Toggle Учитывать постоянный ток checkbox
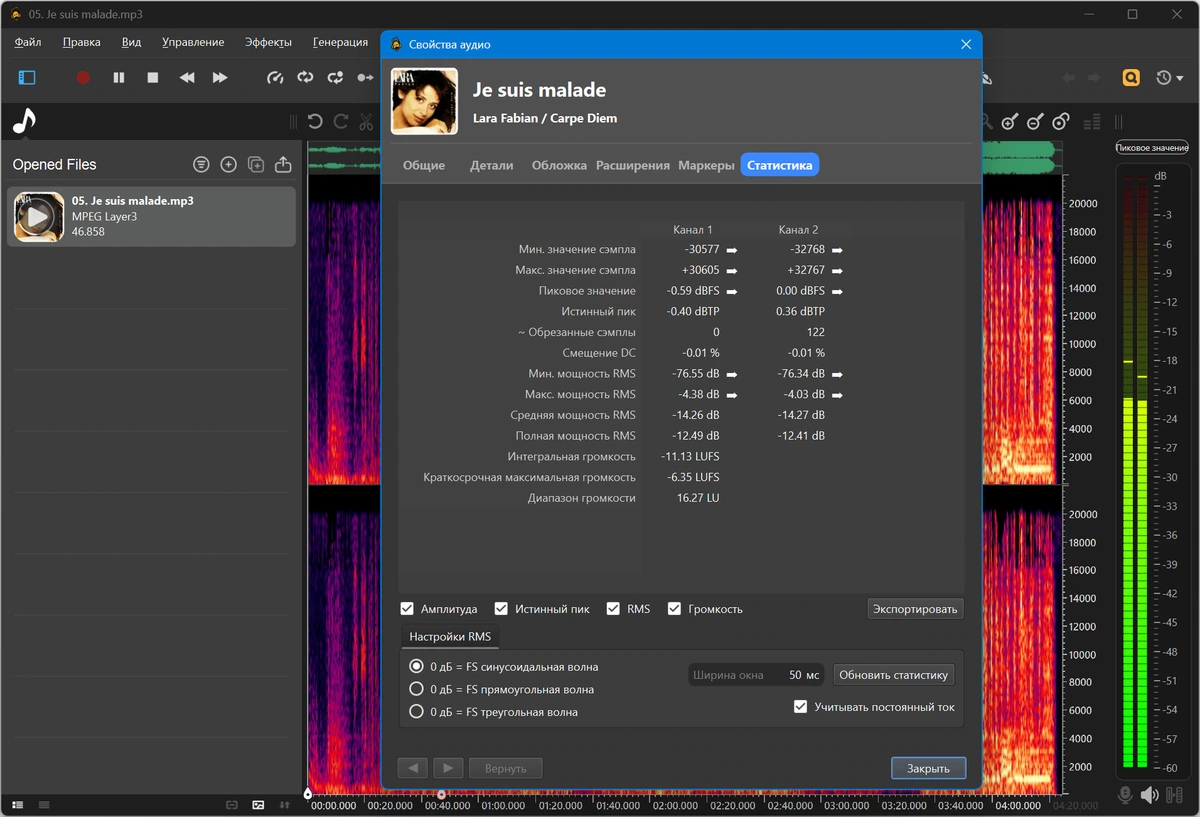Screen dimensions: 1200x817 point(800,706)
